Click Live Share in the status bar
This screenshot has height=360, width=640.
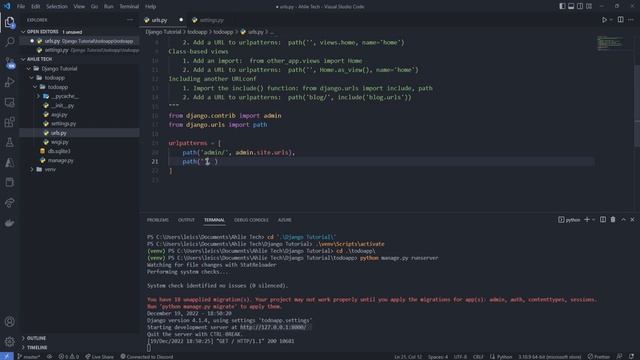coord(100,356)
